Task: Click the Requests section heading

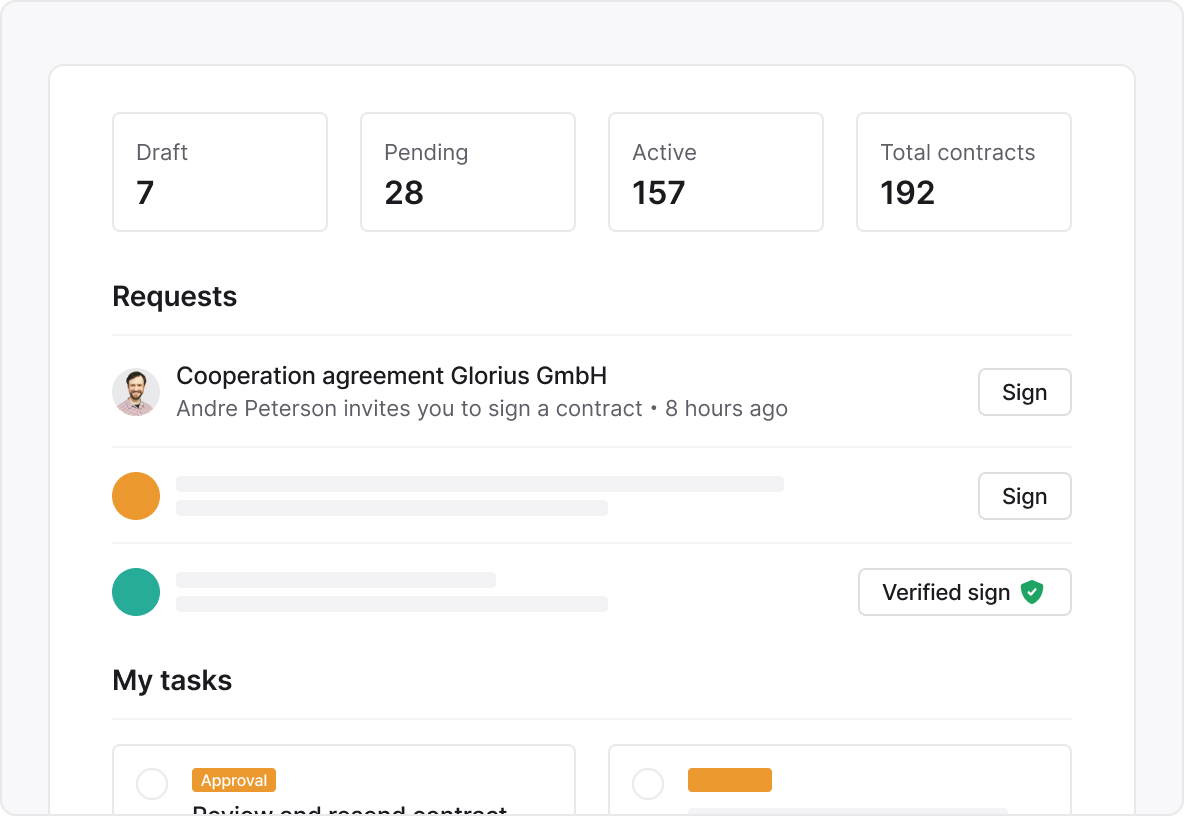Action: pos(175,297)
